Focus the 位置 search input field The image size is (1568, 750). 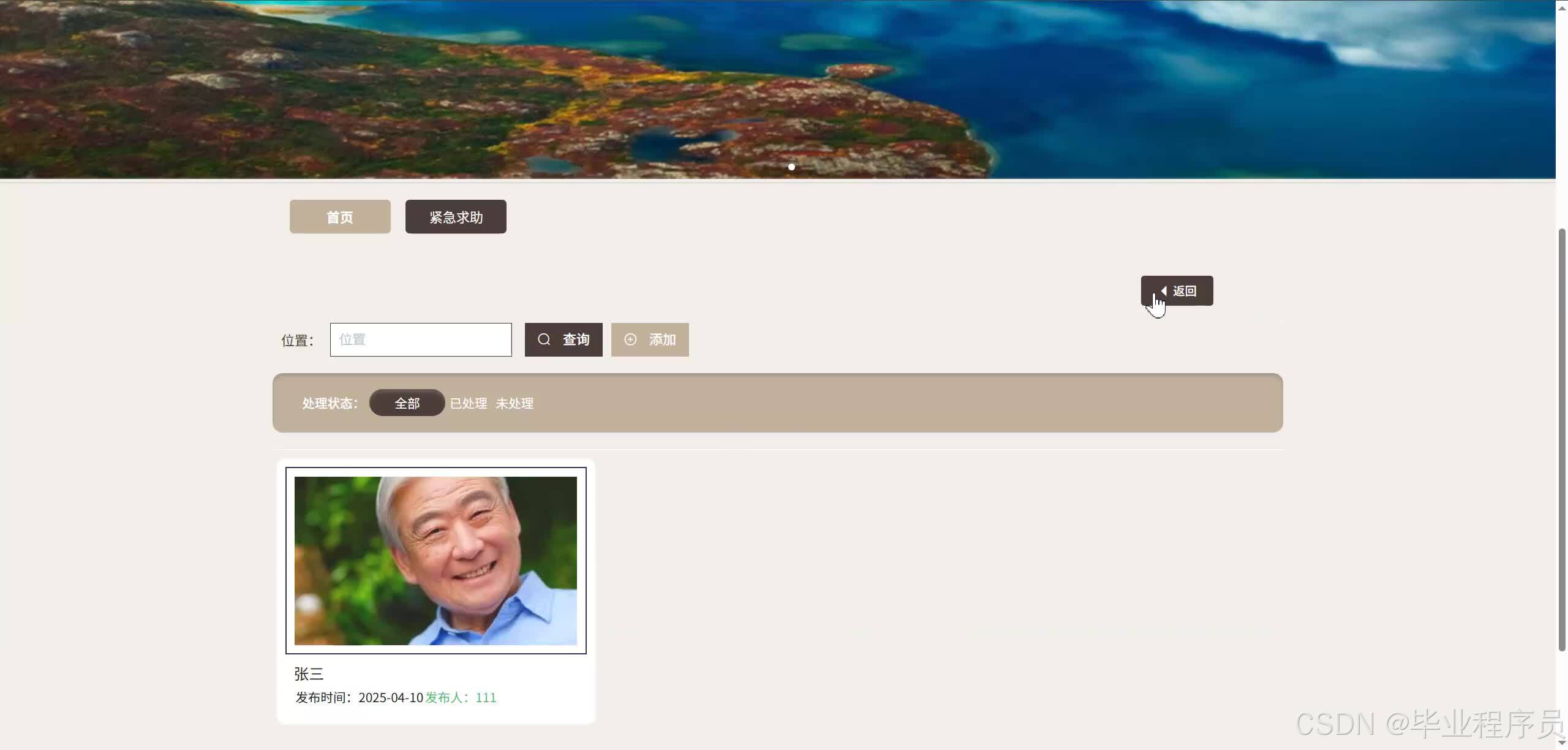coord(421,339)
